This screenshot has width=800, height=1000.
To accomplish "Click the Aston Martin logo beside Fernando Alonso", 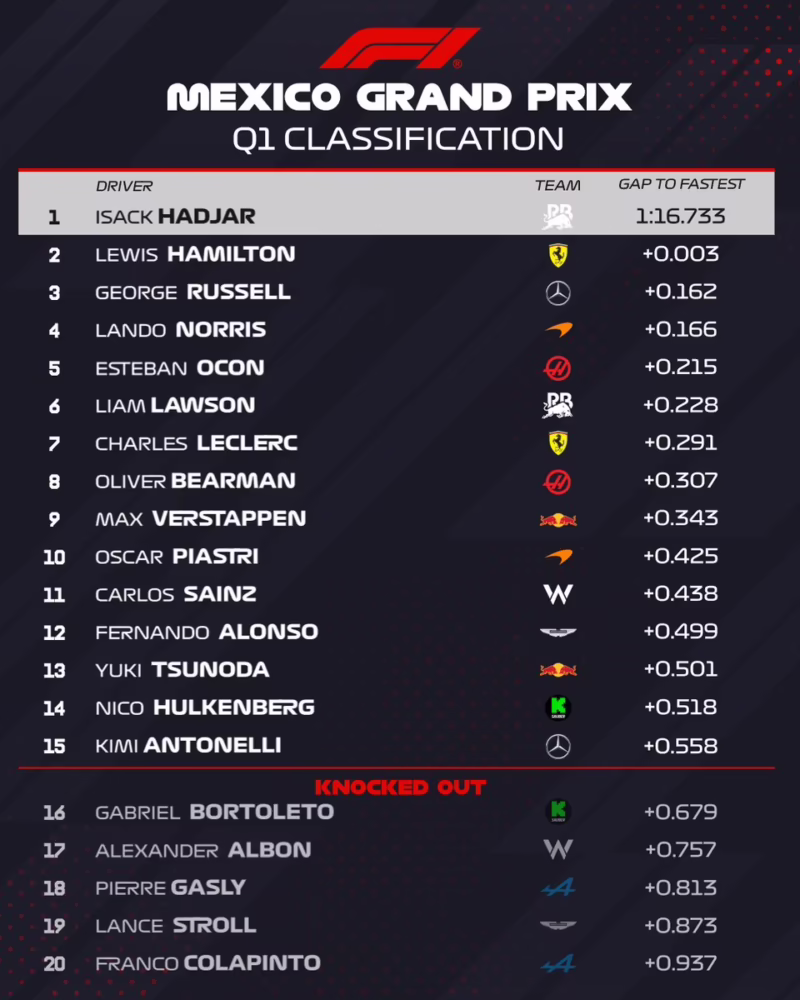I will tap(557, 632).
